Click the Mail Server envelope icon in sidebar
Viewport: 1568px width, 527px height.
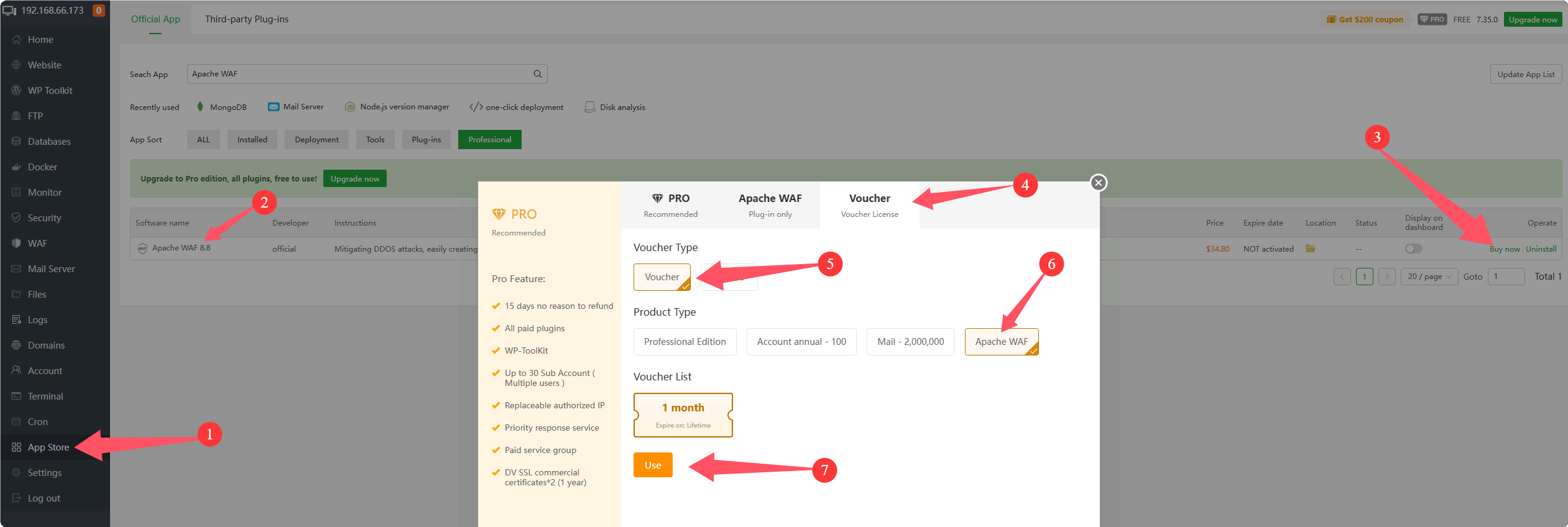click(17, 269)
